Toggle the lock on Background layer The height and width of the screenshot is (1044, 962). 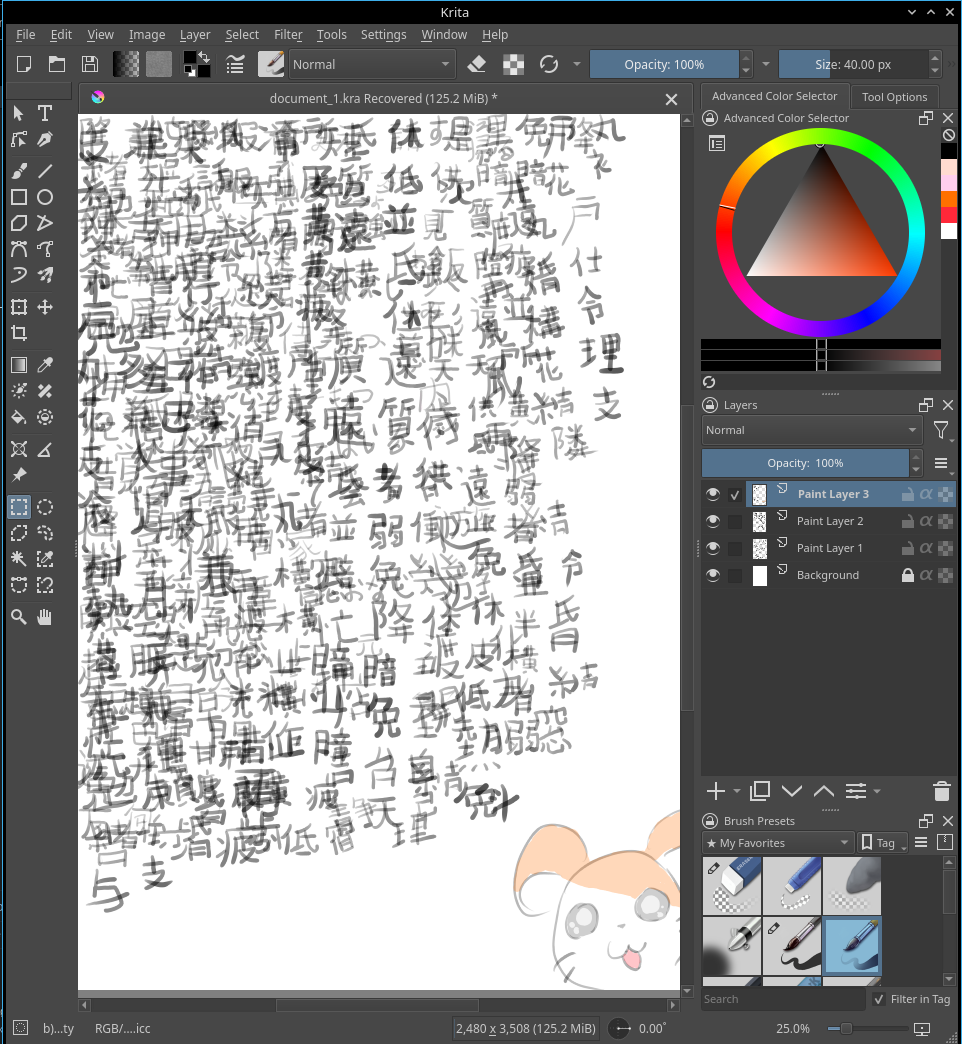click(907, 575)
